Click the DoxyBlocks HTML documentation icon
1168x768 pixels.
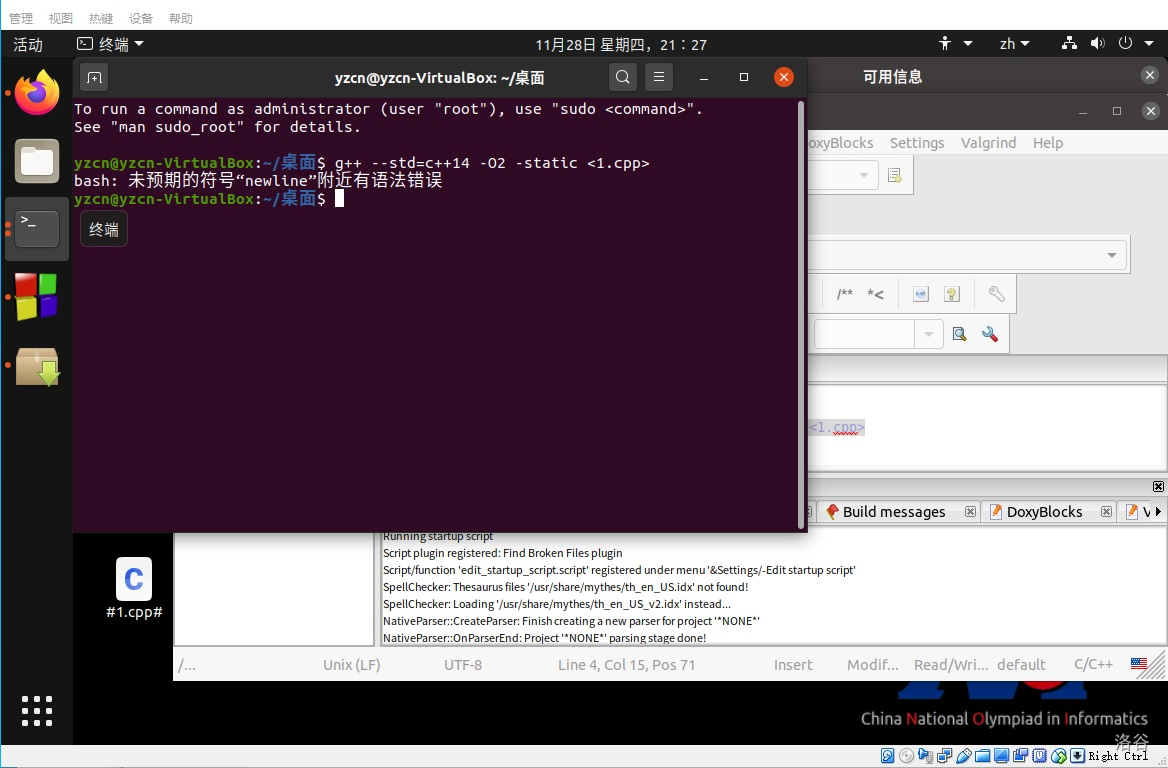coord(921,294)
